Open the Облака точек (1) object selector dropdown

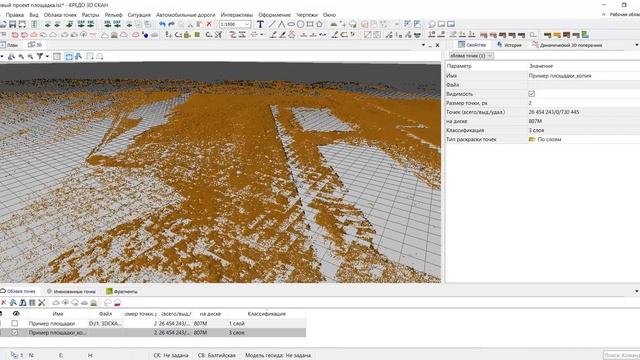(x=471, y=56)
